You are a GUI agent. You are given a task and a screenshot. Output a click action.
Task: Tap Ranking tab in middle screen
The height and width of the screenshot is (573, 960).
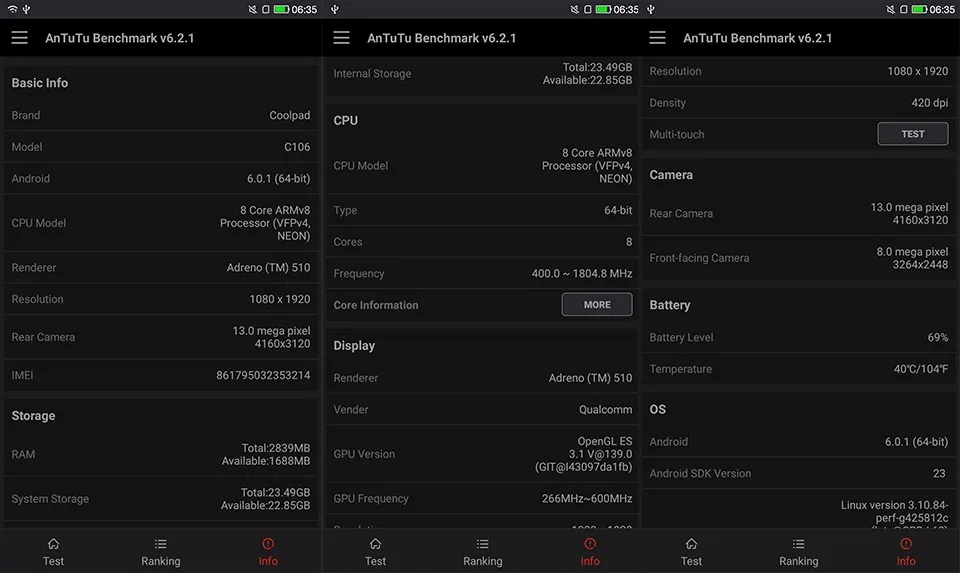point(482,552)
